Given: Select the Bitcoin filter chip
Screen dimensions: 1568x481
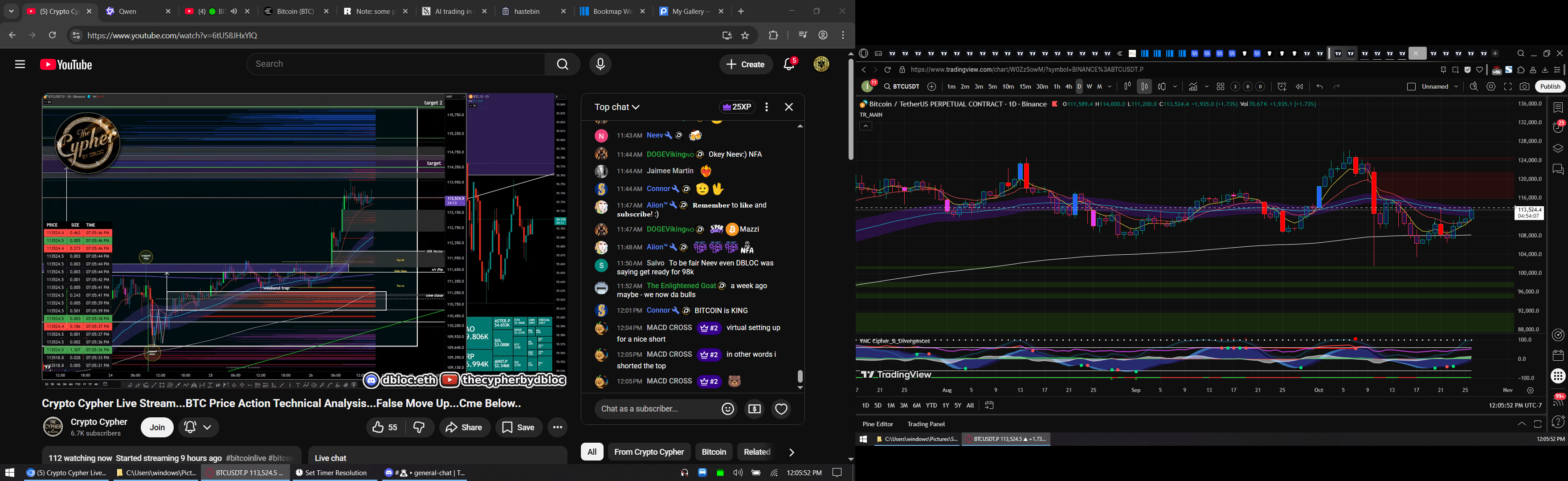Looking at the screenshot, I should pyautogui.click(x=713, y=452).
